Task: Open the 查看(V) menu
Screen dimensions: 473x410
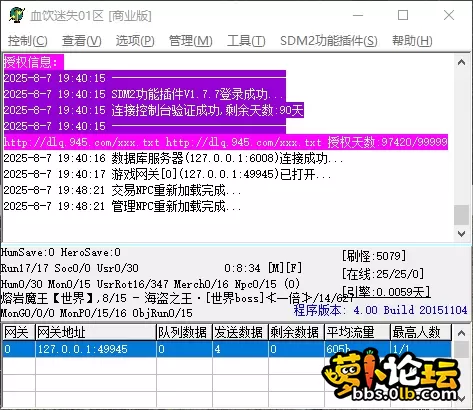Action: pos(82,41)
